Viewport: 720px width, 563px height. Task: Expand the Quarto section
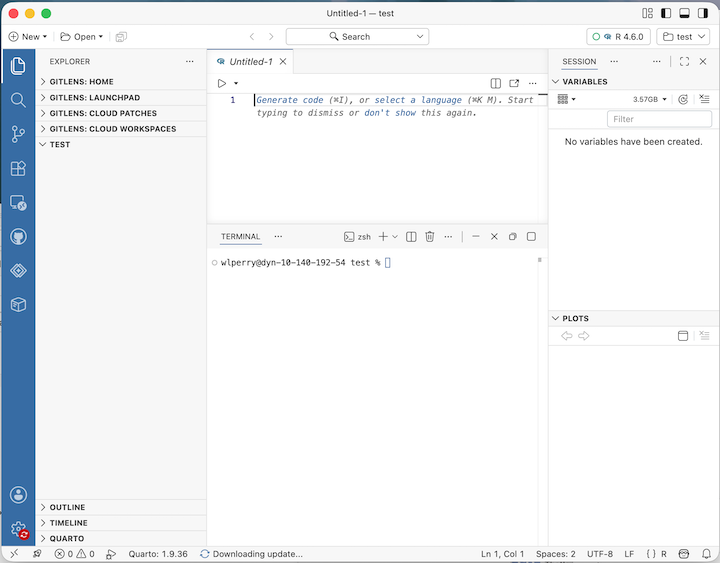[121, 538]
